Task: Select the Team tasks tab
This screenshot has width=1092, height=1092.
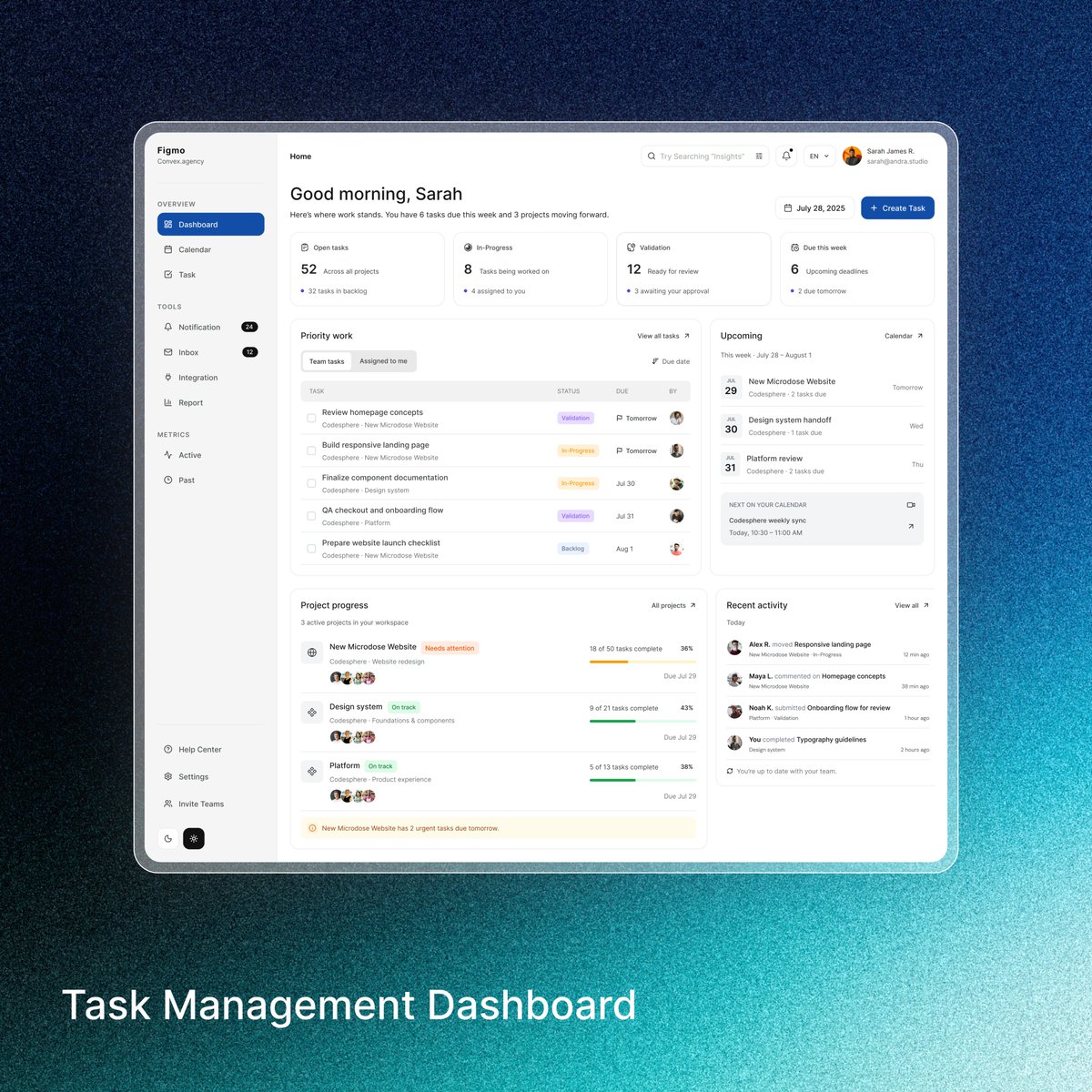Action: pyautogui.click(x=327, y=361)
